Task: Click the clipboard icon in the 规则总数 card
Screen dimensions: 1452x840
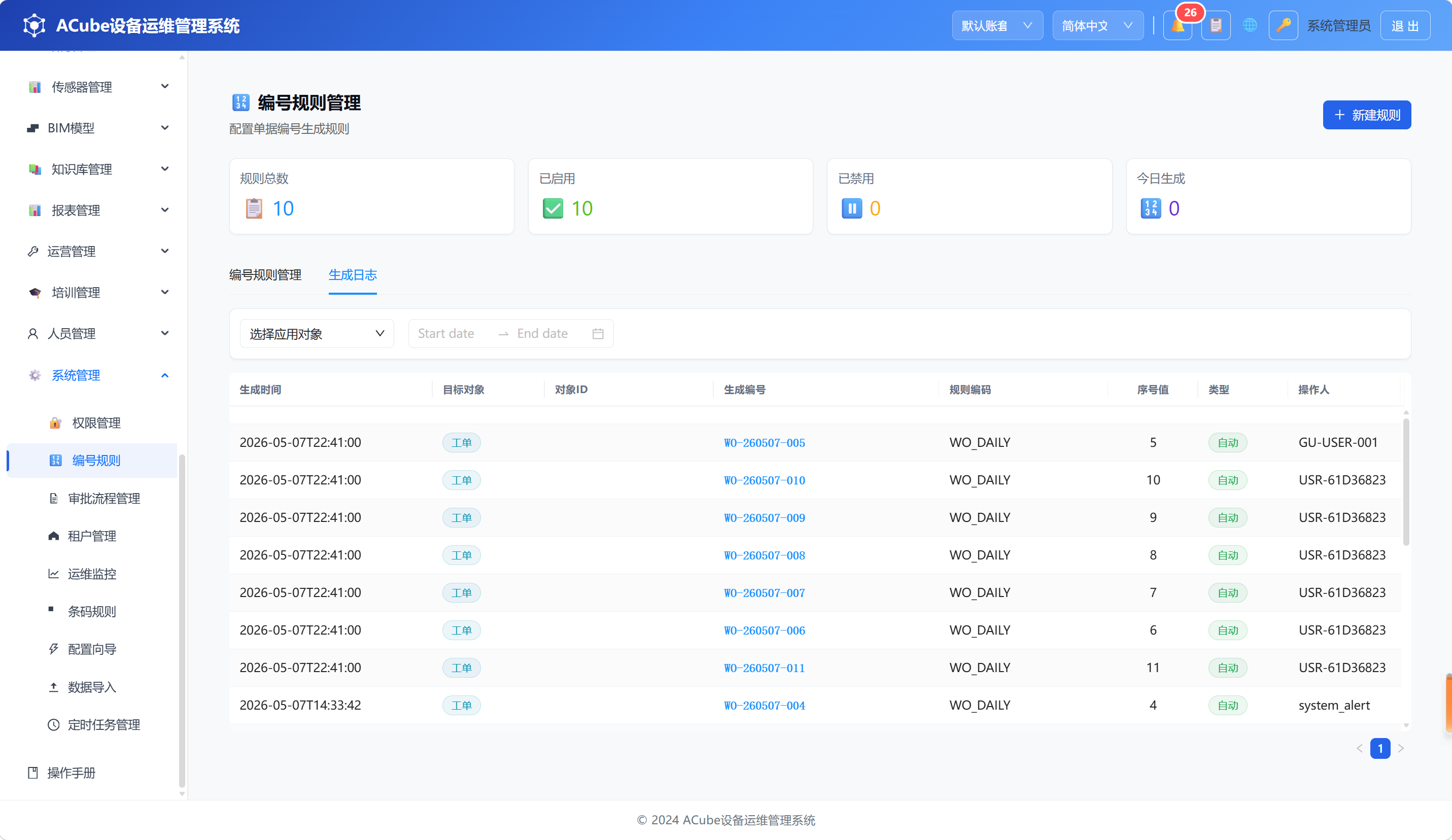Action: pyautogui.click(x=254, y=208)
